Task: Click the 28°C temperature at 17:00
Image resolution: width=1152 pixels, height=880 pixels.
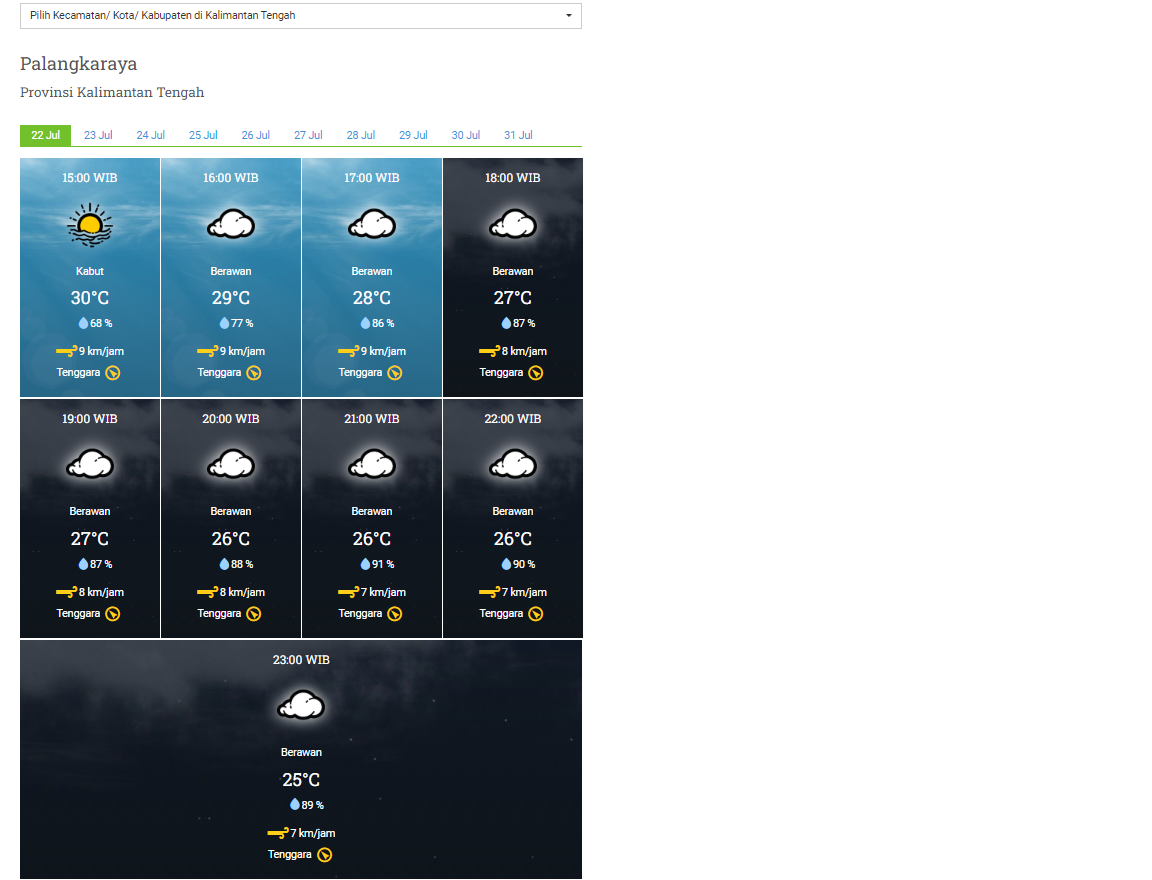Action: (x=372, y=298)
